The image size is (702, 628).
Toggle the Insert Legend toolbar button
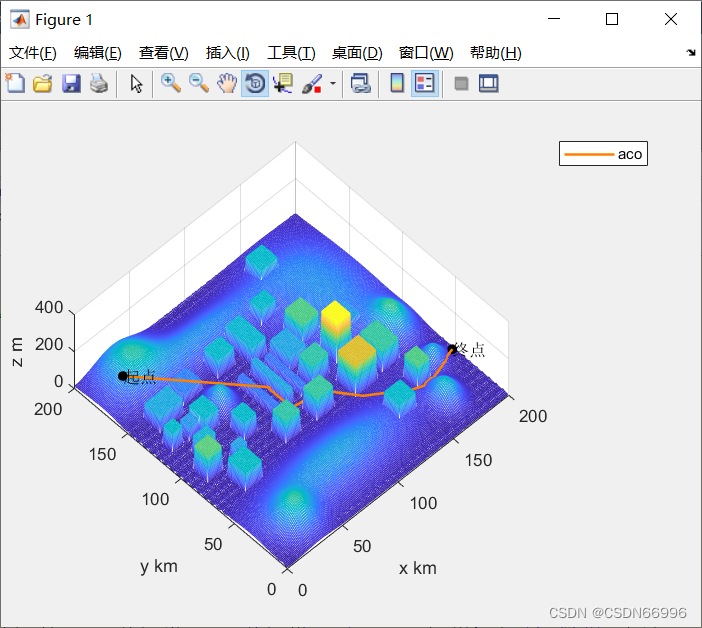(424, 83)
